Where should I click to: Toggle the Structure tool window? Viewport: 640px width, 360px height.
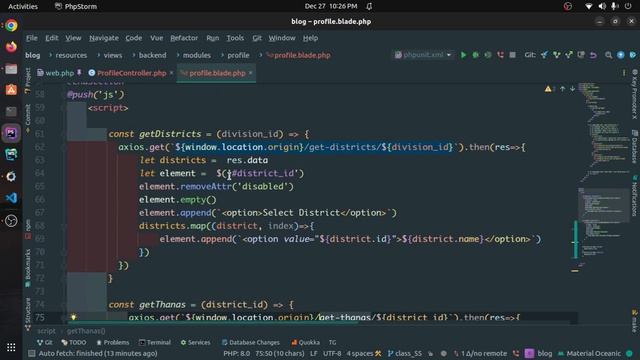[27, 313]
